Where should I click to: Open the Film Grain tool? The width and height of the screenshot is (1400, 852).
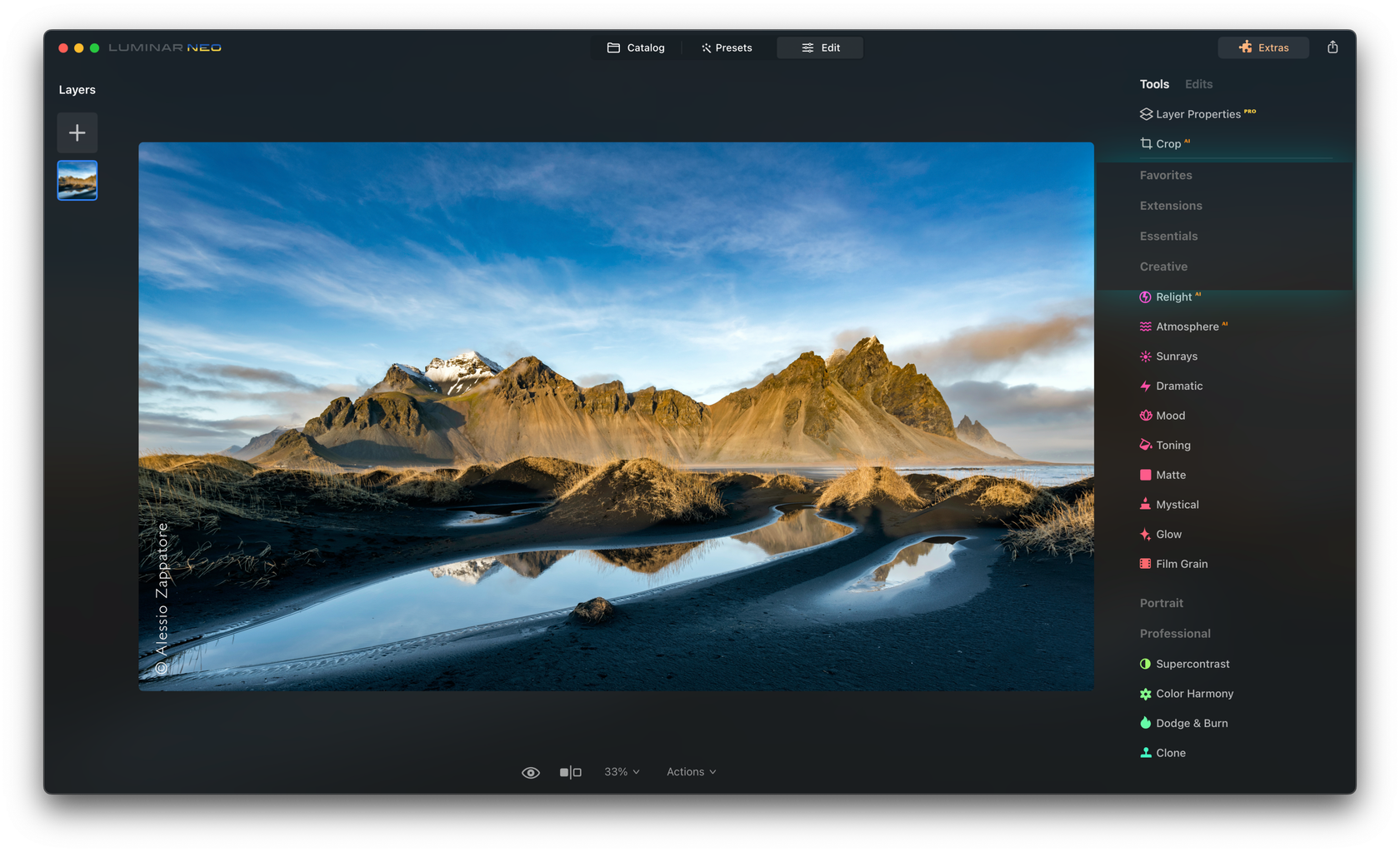[1182, 564]
